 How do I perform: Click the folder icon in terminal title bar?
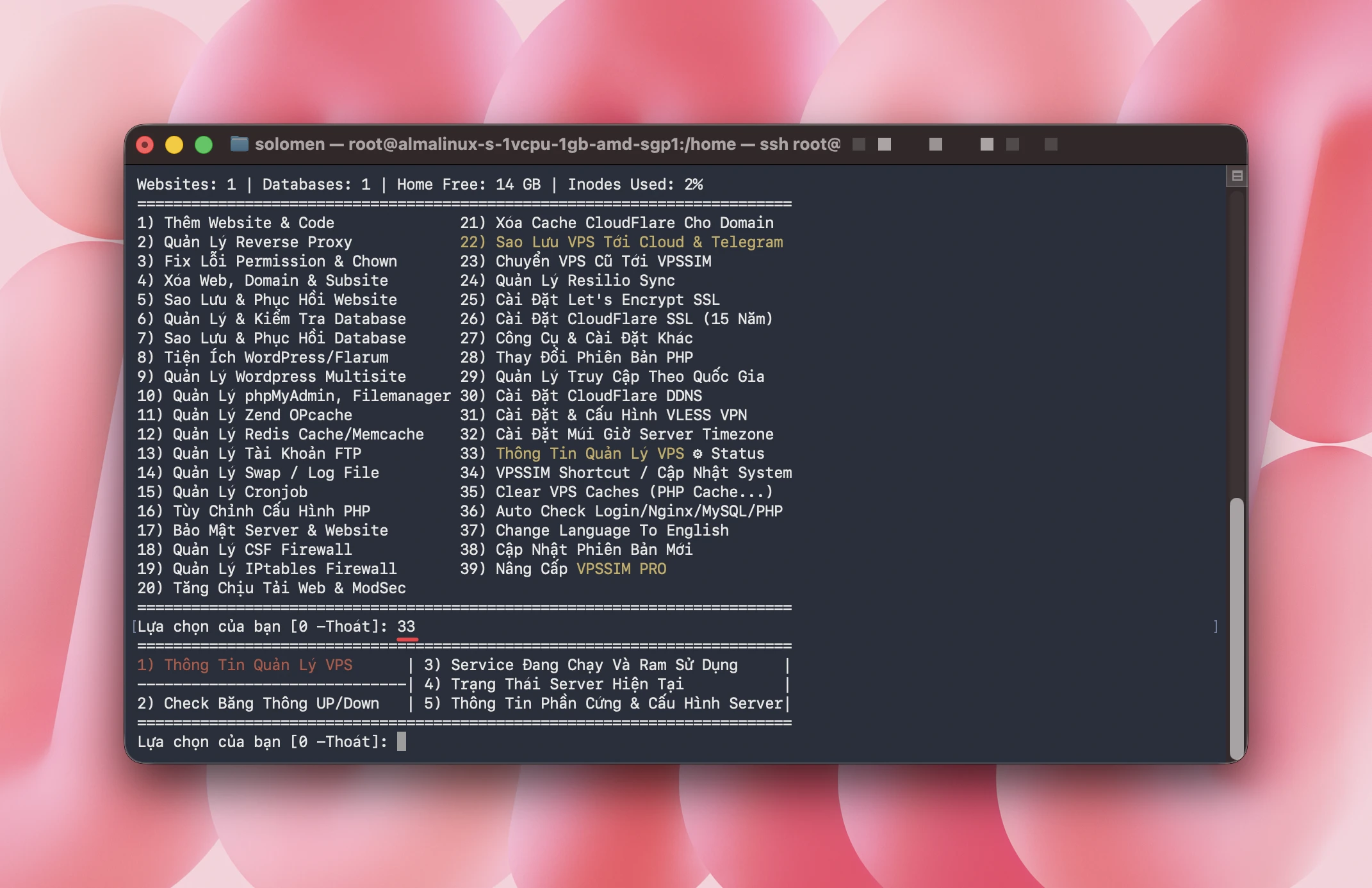coord(239,144)
